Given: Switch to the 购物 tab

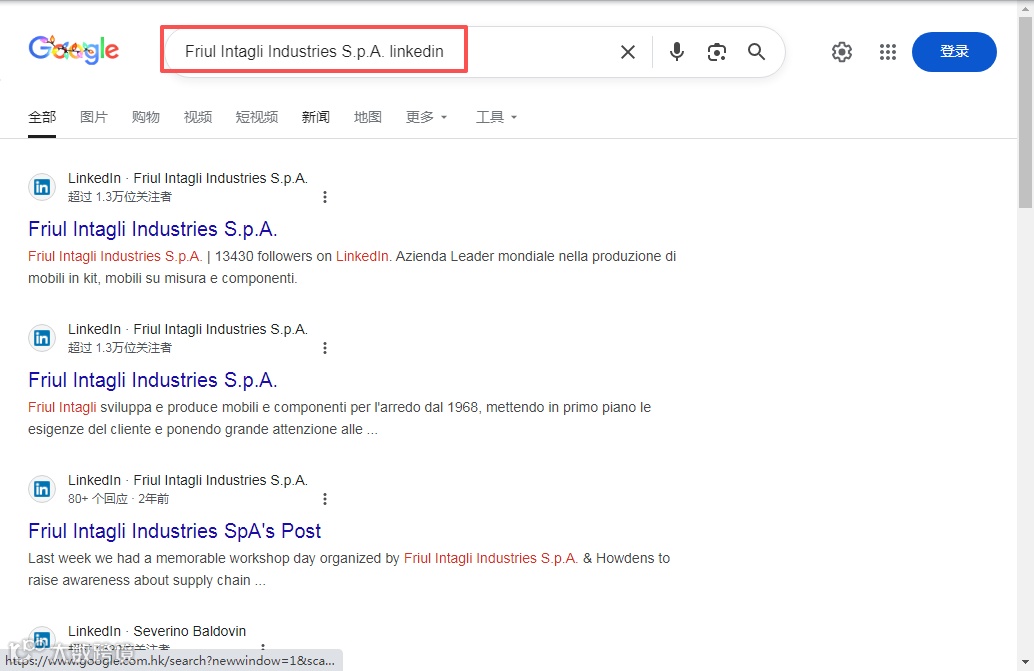Looking at the screenshot, I should pos(146,117).
